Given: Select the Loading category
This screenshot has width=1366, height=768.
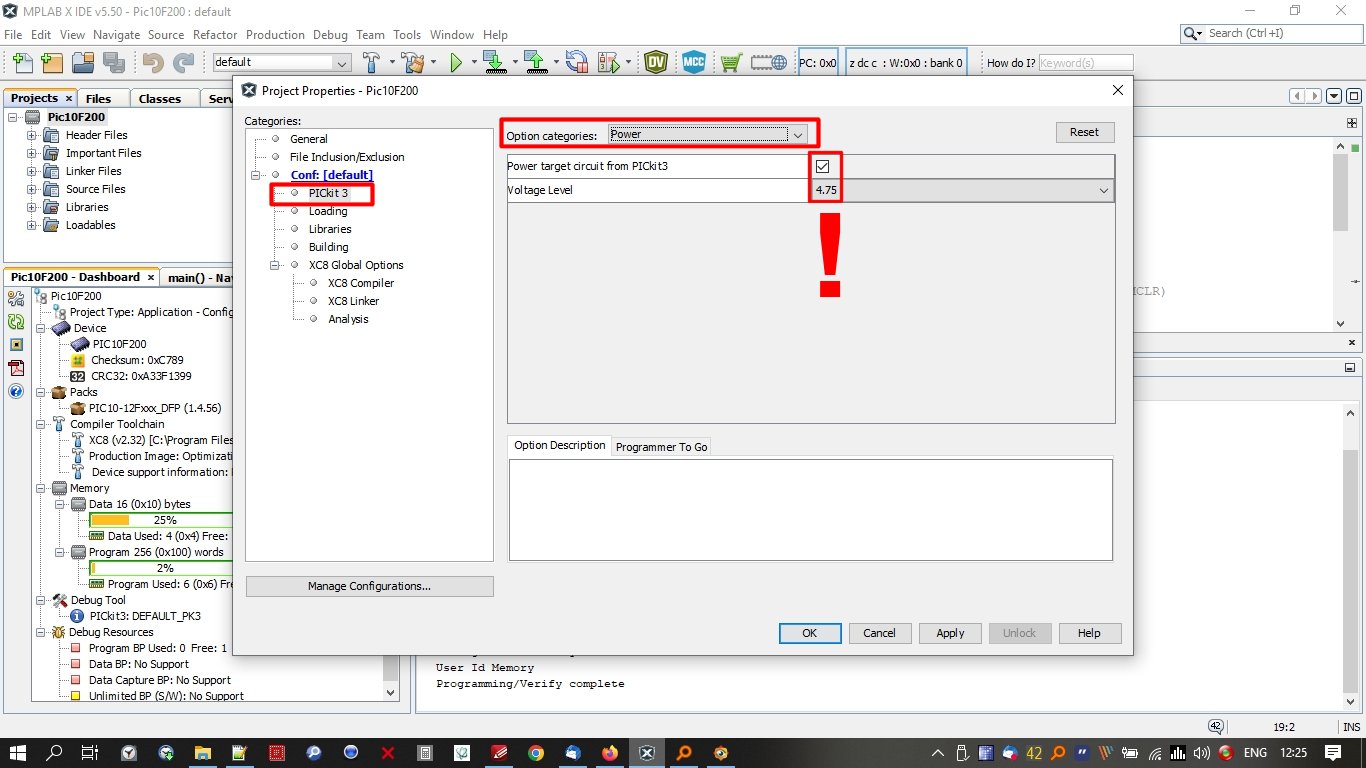Looking at the screenshot, I should coord(328,211).
